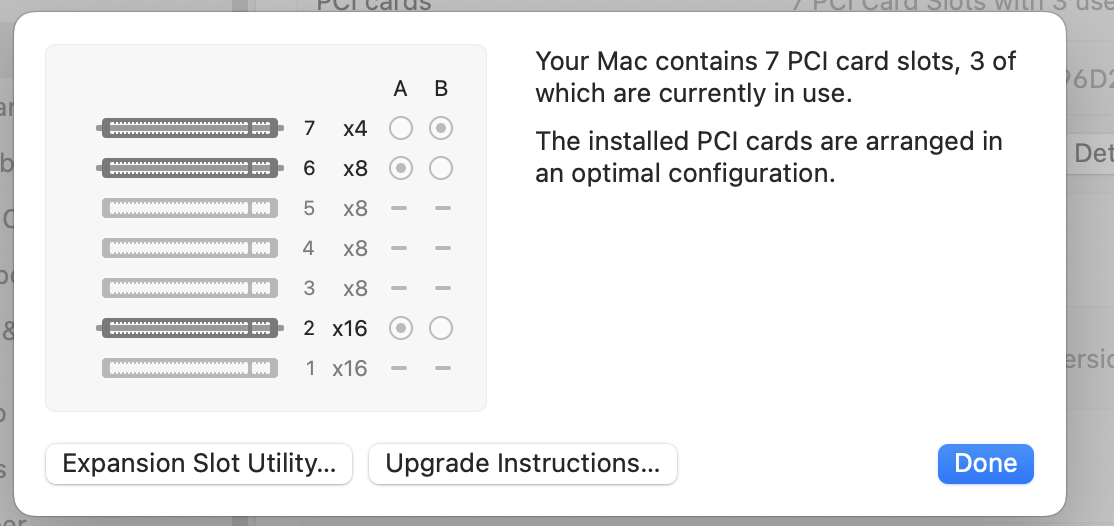Select pool A for slot 2
Screen dimensions: 1114x526
(x=401, y=328)
